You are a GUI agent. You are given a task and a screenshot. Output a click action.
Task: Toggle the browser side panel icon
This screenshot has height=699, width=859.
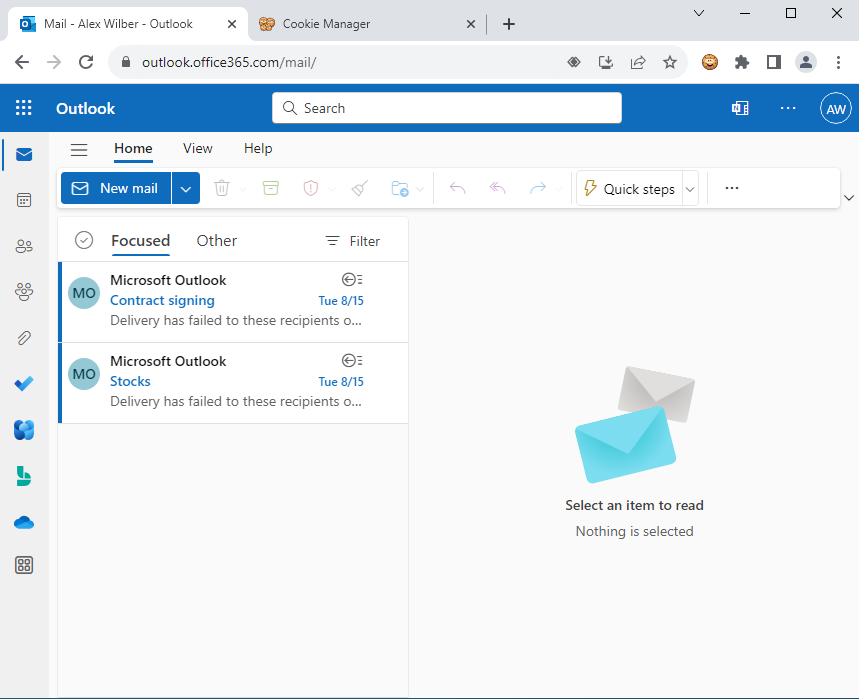coord(773,62)
